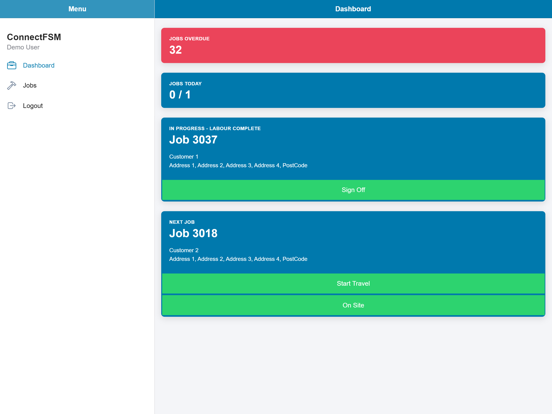The width and height of the screenshot is (552, 414).
Task: Click the ConnectFSM title
Action: pyautogui.click(x=34, y=37)
